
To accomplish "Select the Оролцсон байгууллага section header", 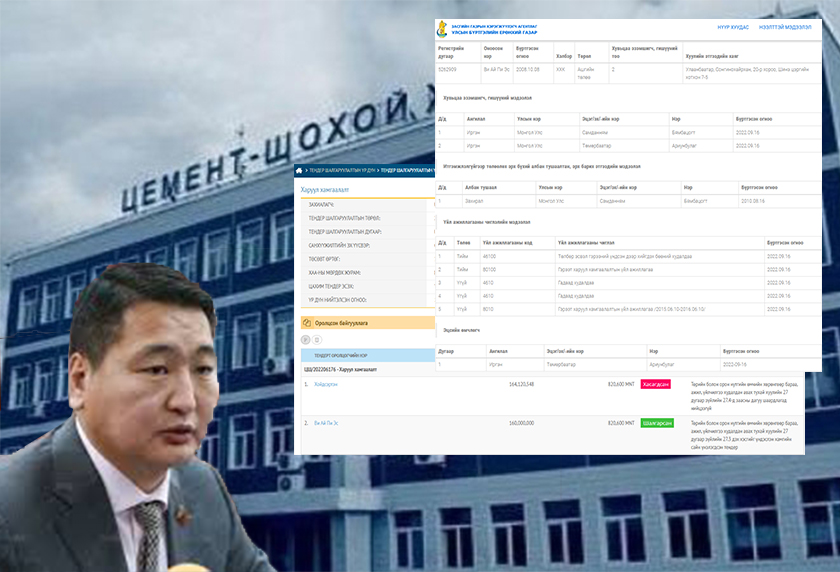I will click(368, 323).
